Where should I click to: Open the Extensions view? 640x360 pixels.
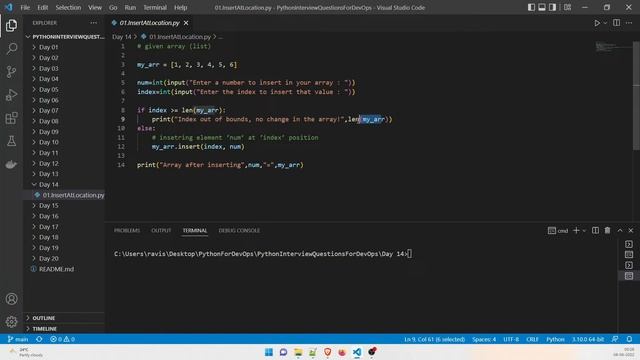coord(11,118)
